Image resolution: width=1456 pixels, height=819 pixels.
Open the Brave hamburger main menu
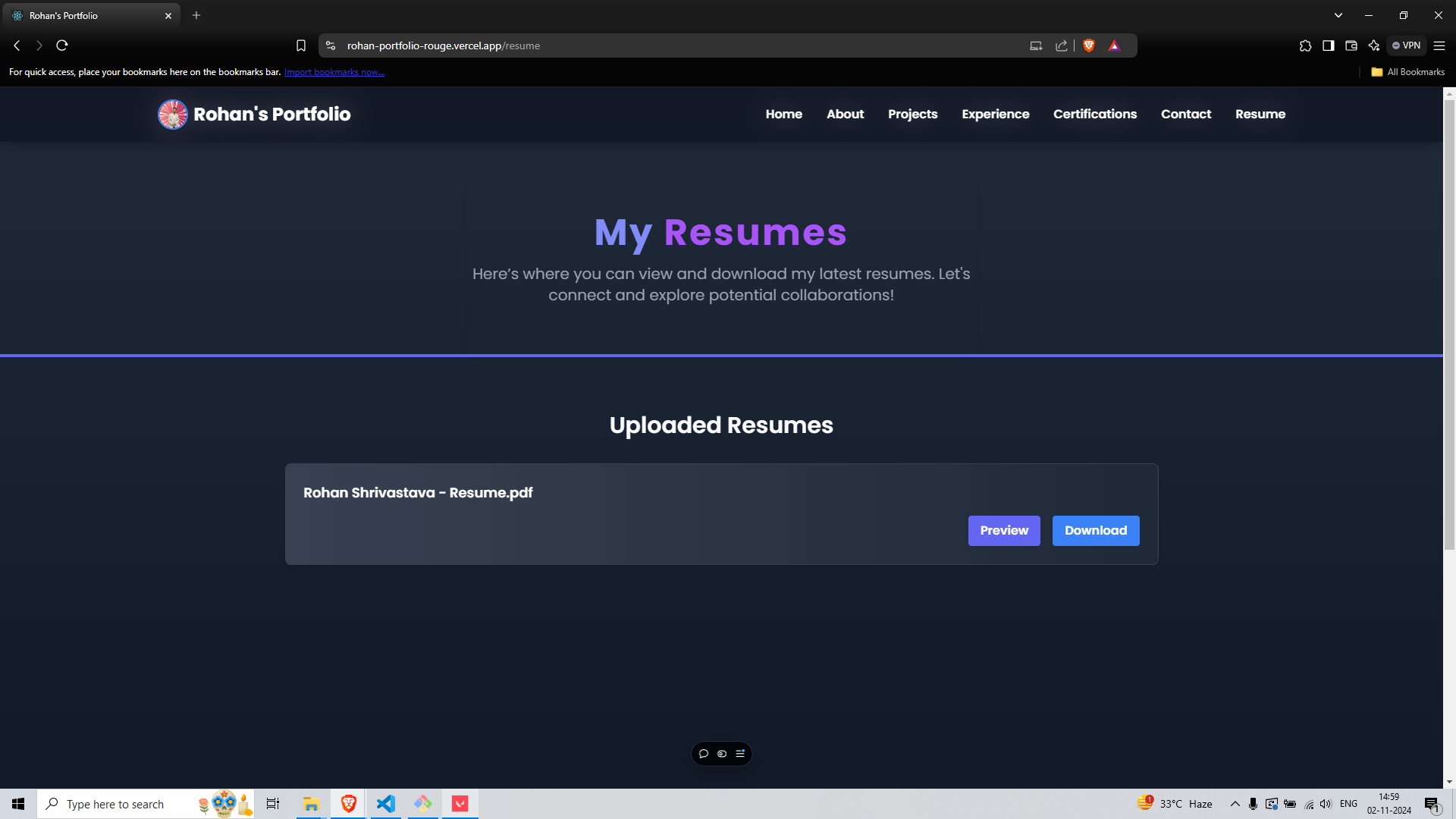1439,45
